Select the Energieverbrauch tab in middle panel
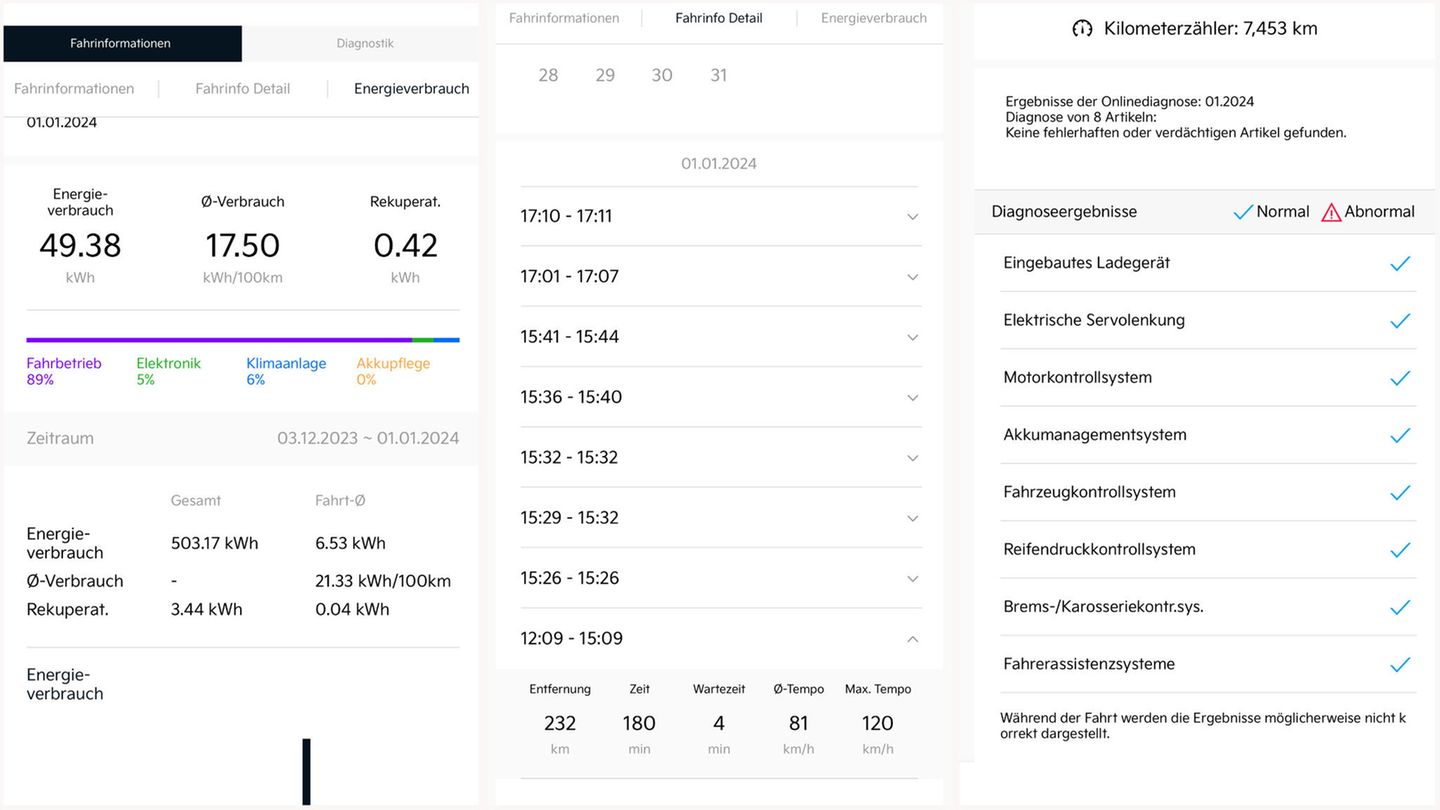 [873, 18]
